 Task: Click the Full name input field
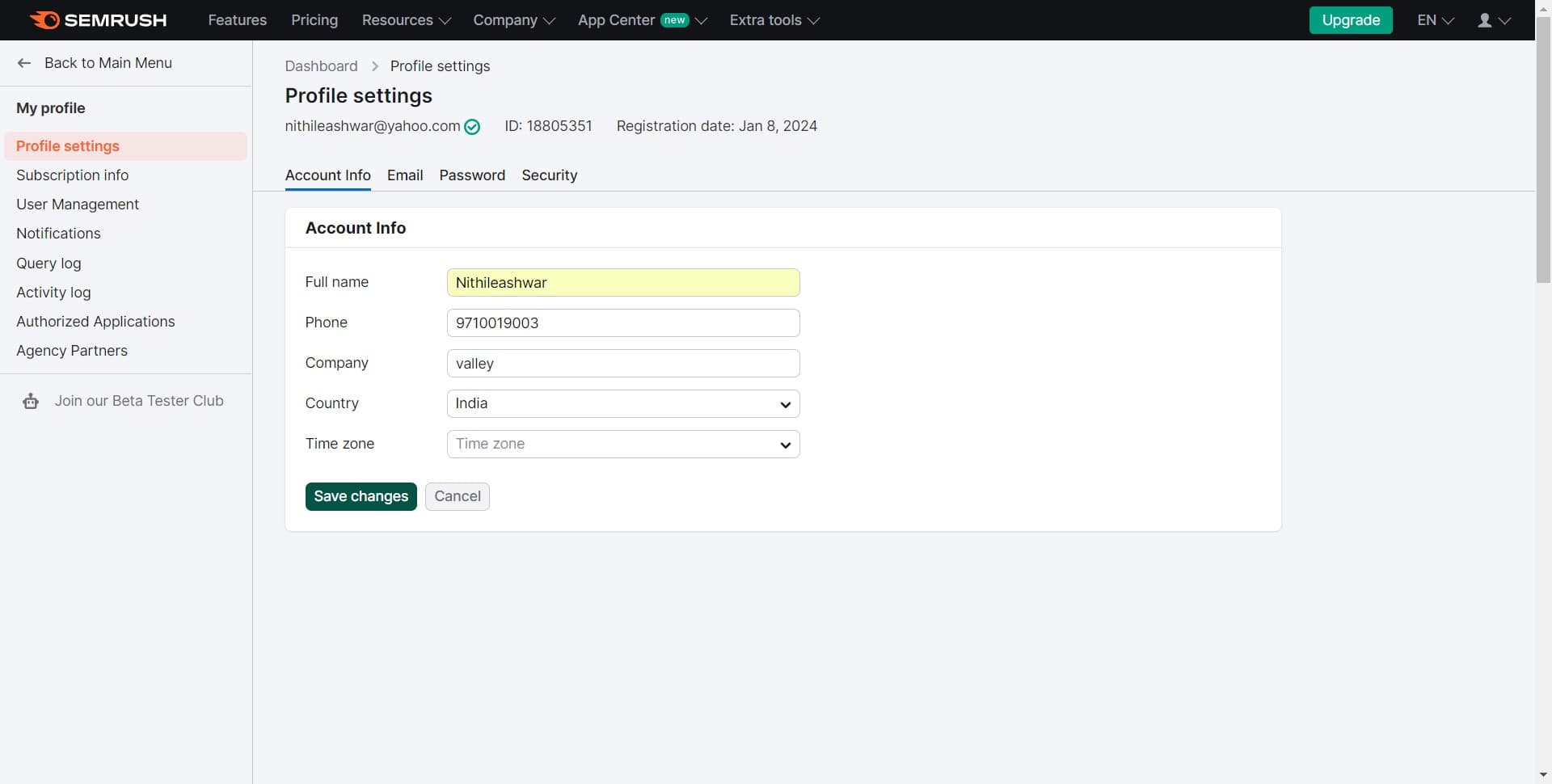pos(622,283)
